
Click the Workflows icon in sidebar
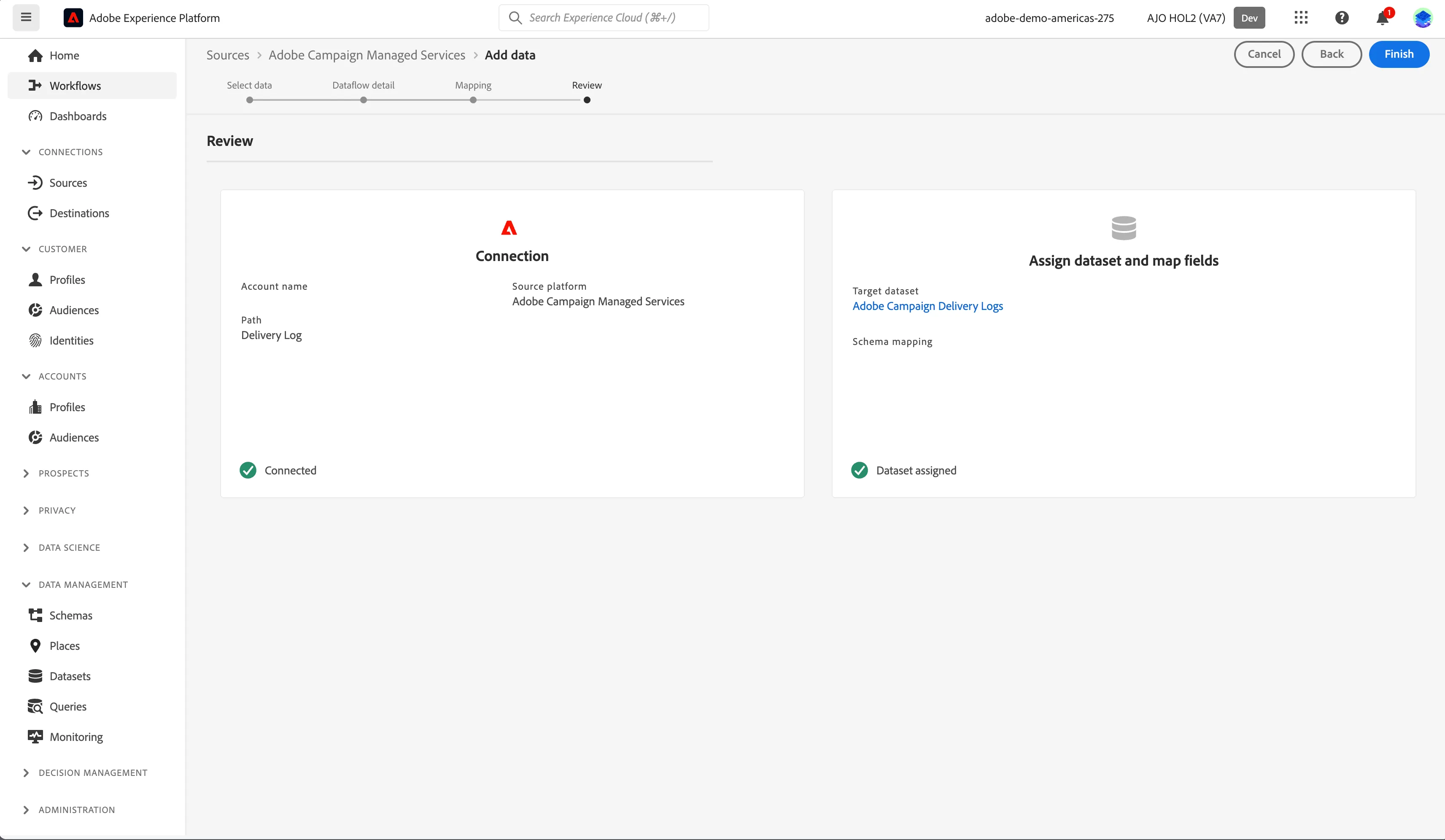(35, 86)
